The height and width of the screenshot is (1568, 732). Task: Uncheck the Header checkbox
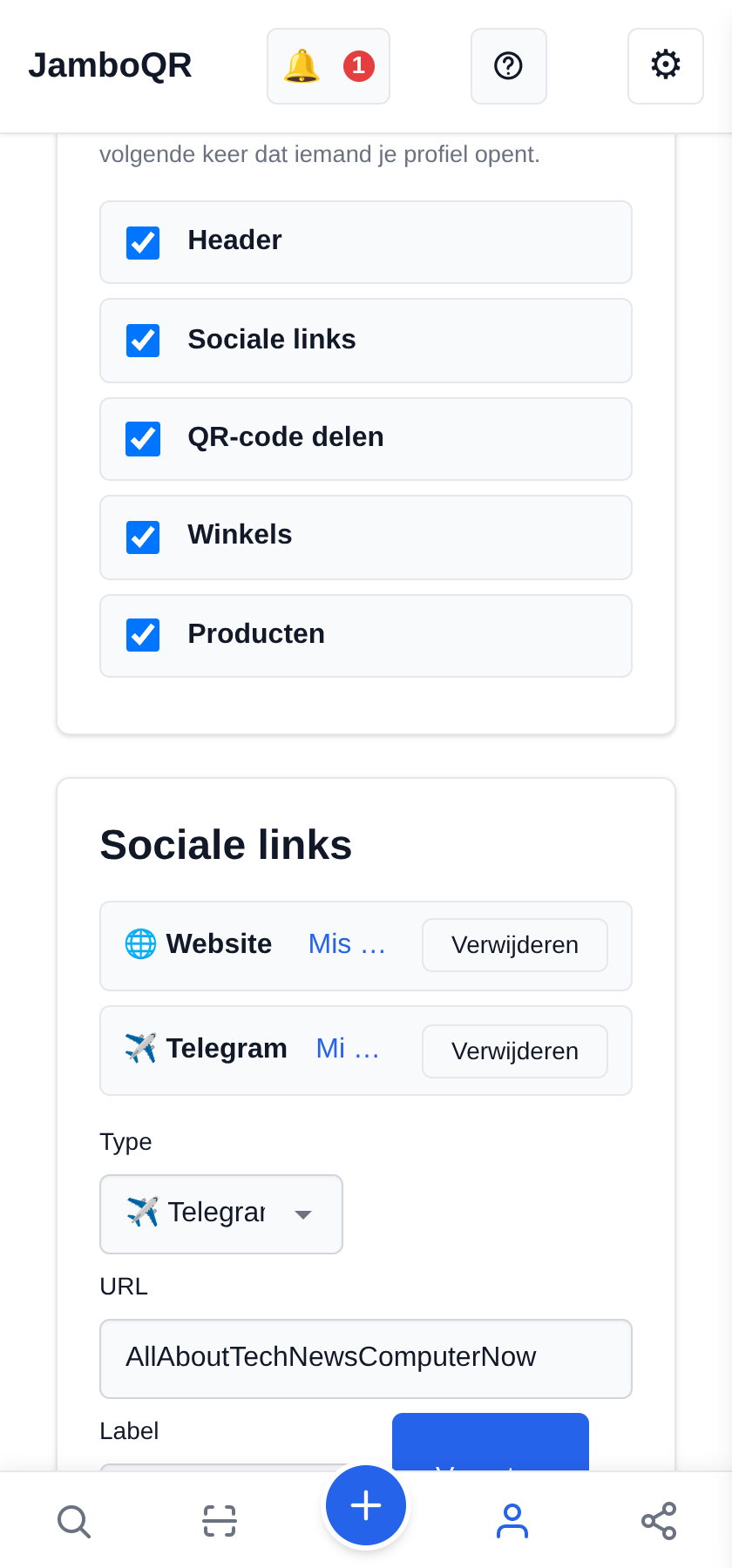(x=143, y=243)
